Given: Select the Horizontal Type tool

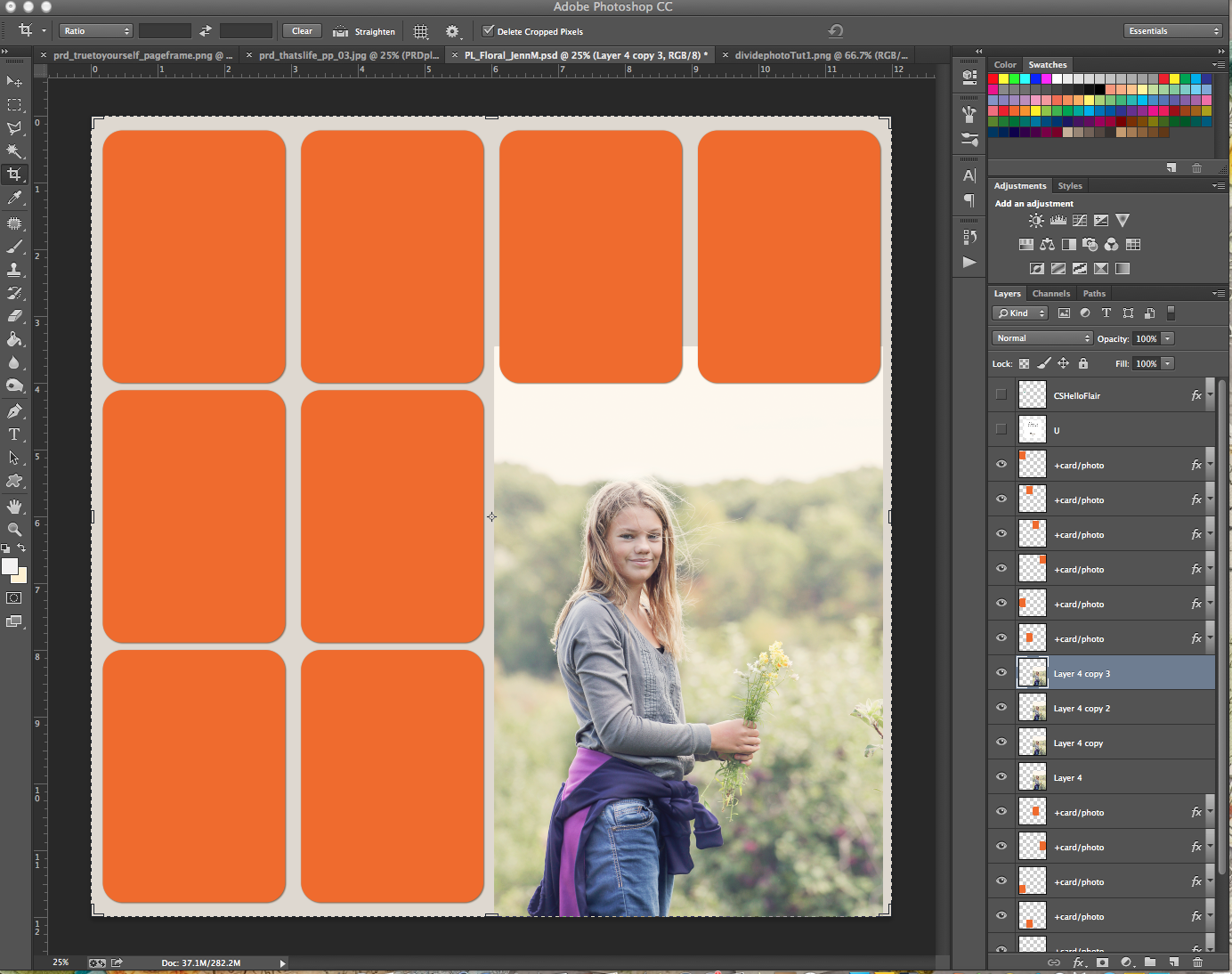Looking at the screenshot, I should tap(14, 434).
